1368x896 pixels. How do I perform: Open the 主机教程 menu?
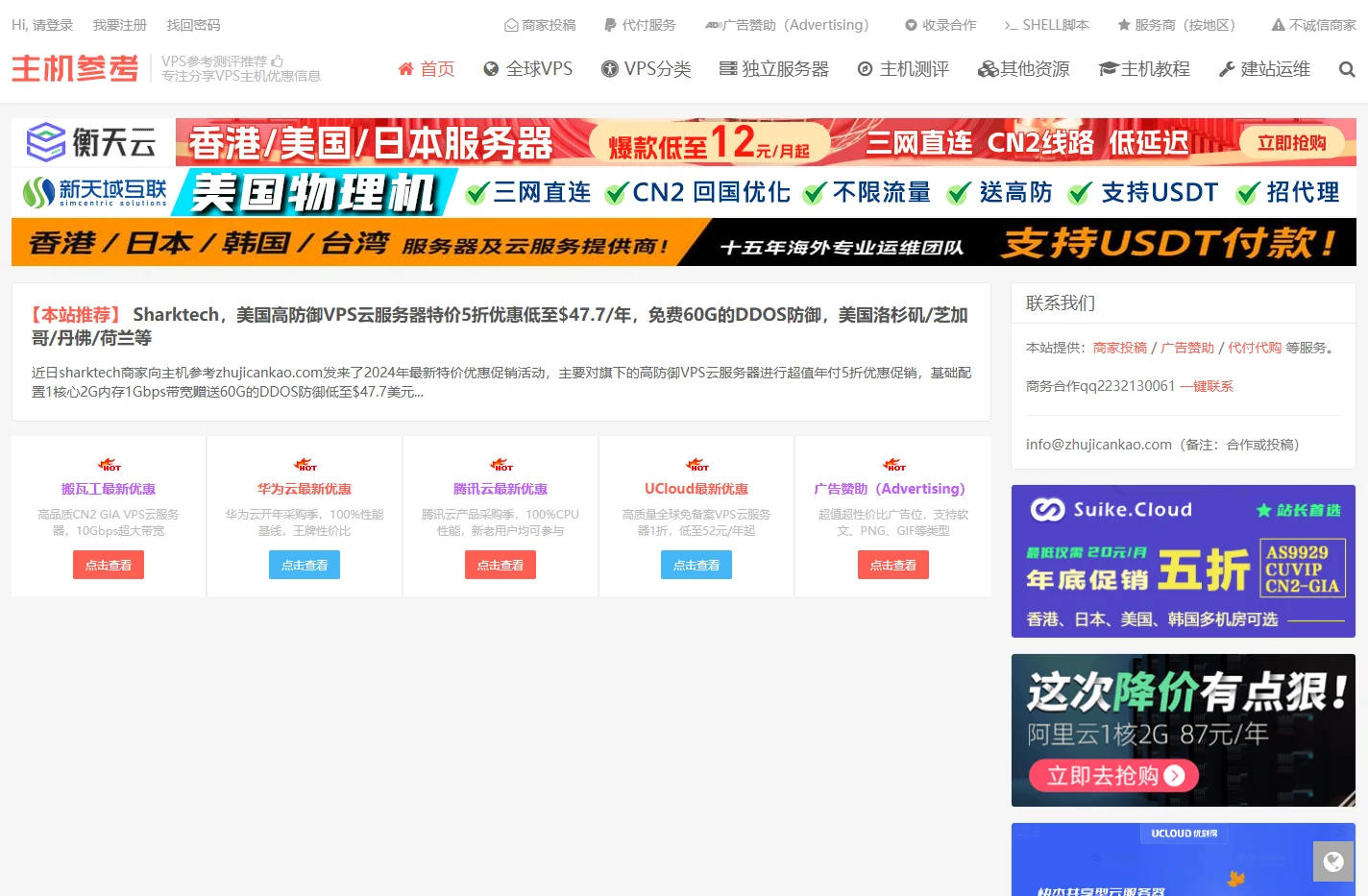tap(1144, 69)
